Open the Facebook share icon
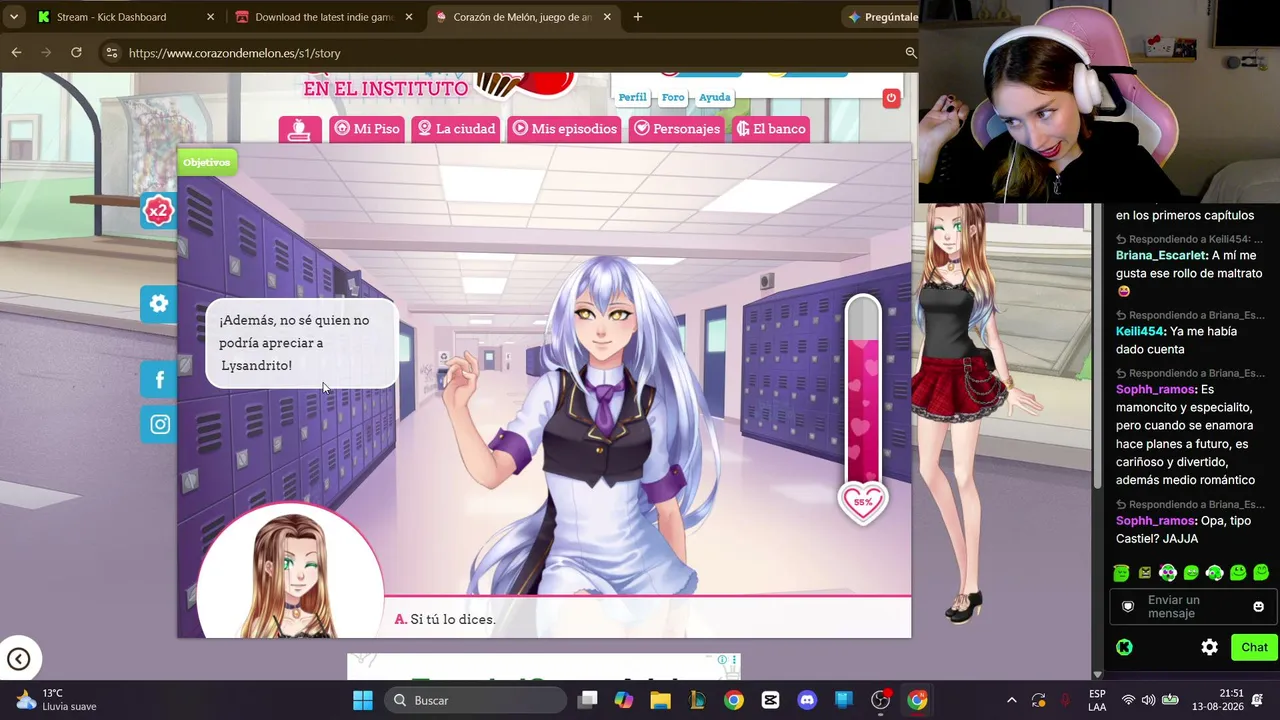 [x=159, y=379]
